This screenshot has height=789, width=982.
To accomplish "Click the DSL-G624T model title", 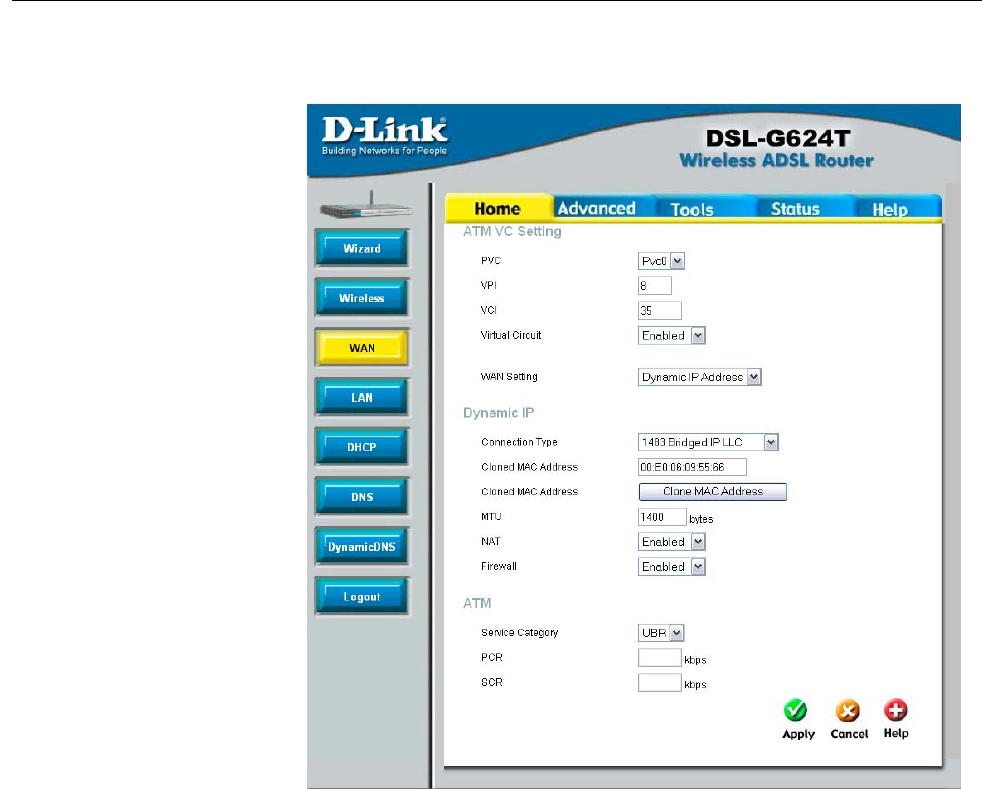I will (778, 138).
